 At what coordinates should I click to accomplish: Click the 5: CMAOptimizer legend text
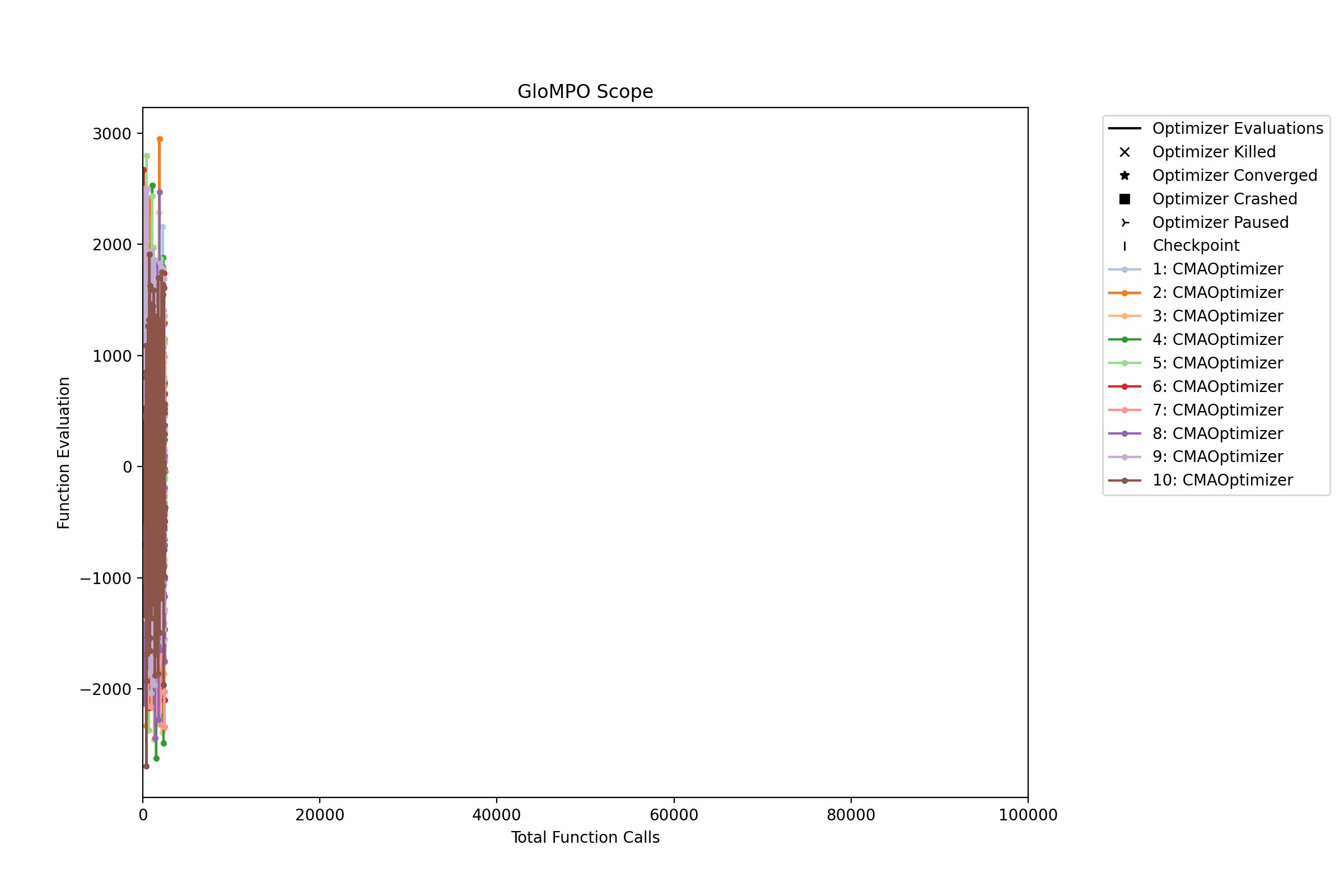coord(1217,363)
